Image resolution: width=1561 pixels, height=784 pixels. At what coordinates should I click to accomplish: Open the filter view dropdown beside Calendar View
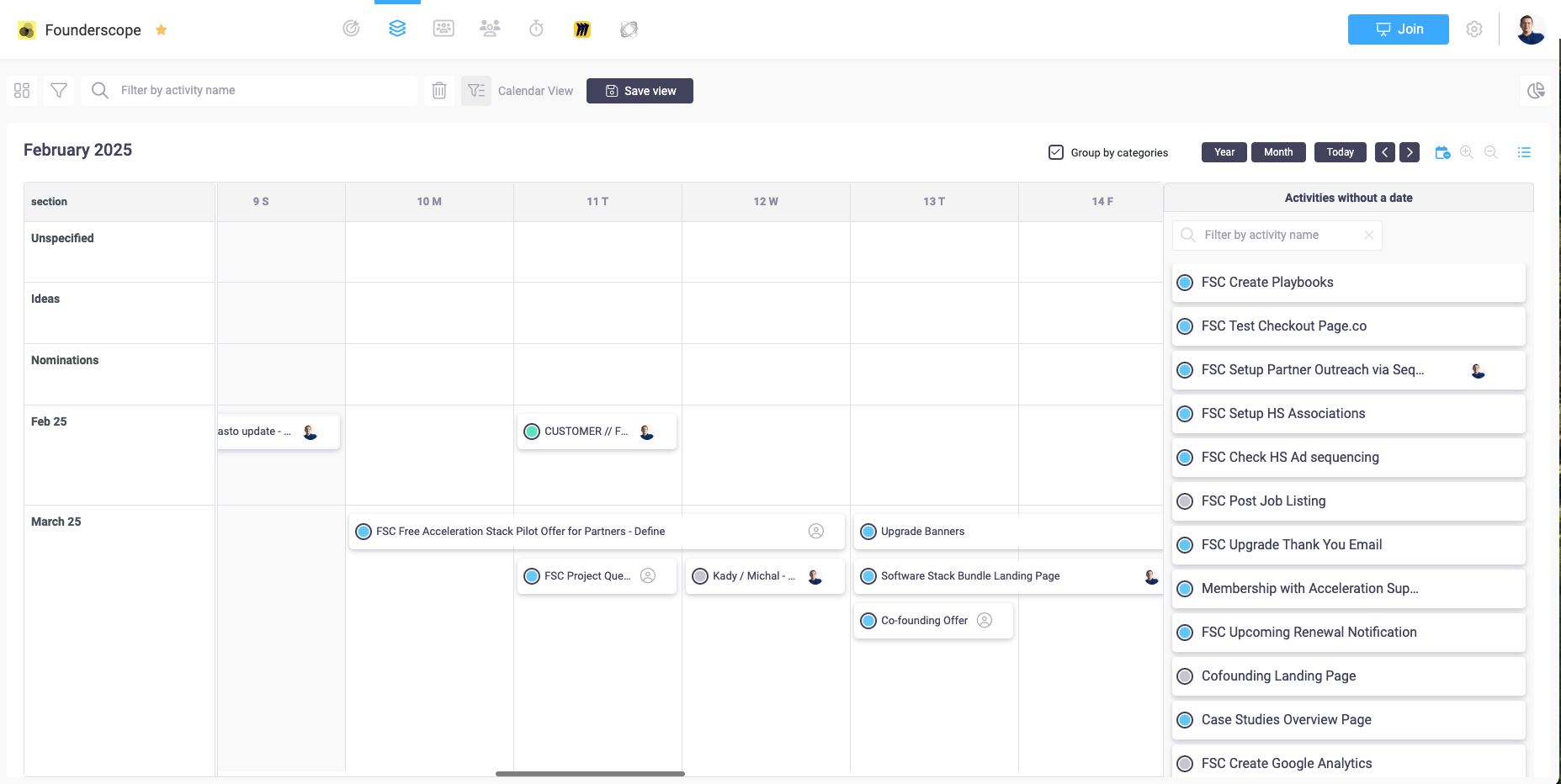(x=476, y=90)
